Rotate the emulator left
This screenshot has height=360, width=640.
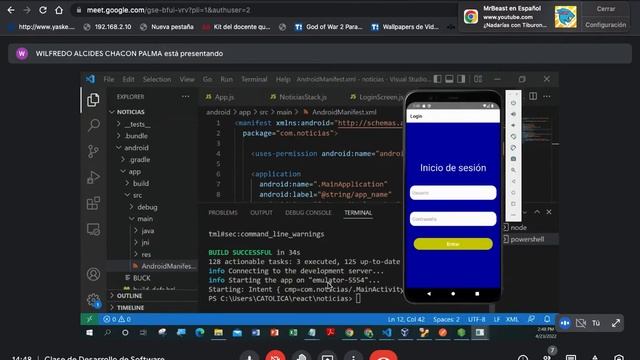[x=513, y=137]
